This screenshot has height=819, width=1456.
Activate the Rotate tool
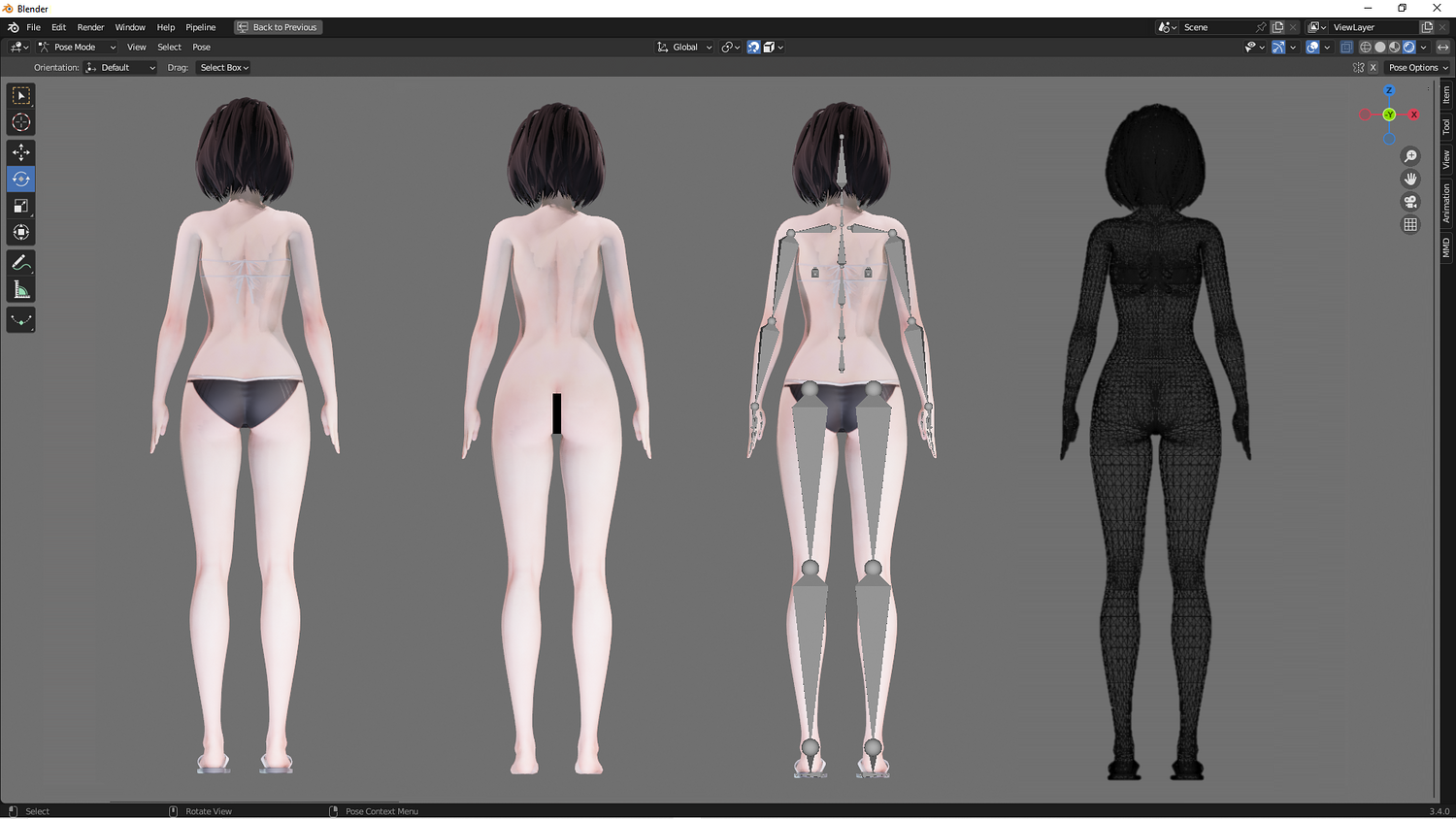click(x=21, y=179)
